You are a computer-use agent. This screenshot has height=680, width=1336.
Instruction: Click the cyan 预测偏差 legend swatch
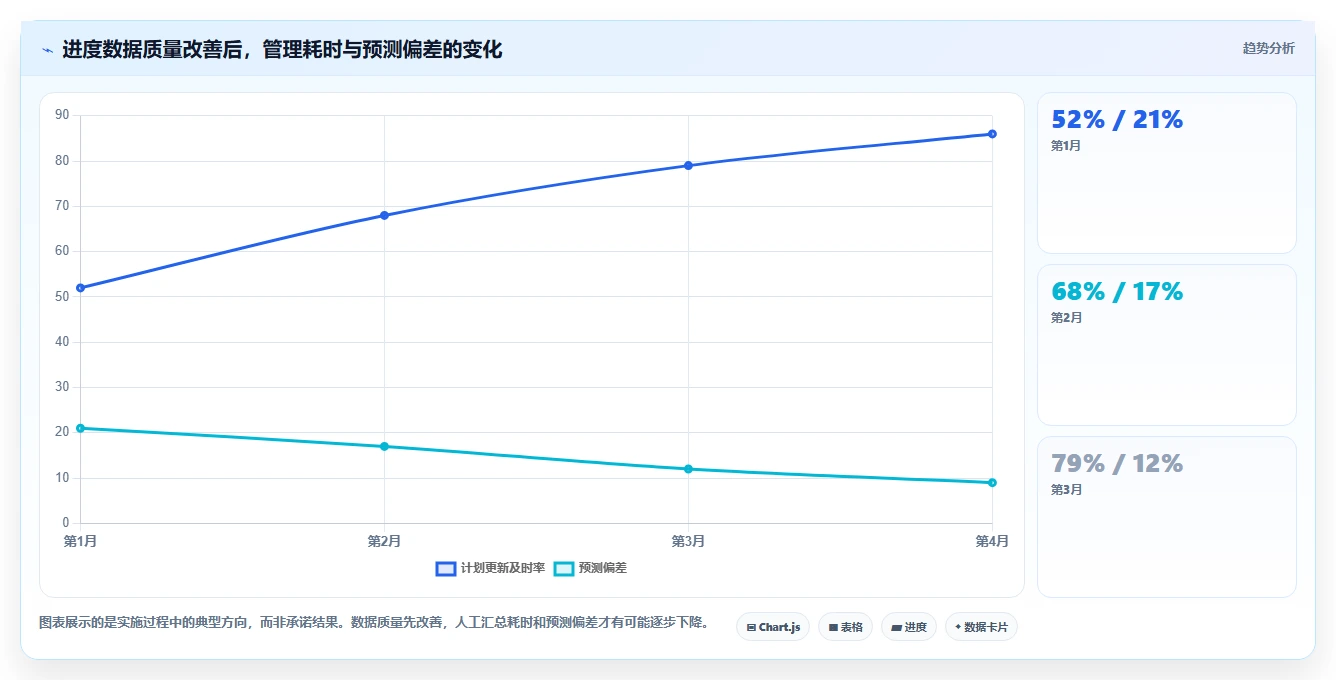tap(564, 569)
